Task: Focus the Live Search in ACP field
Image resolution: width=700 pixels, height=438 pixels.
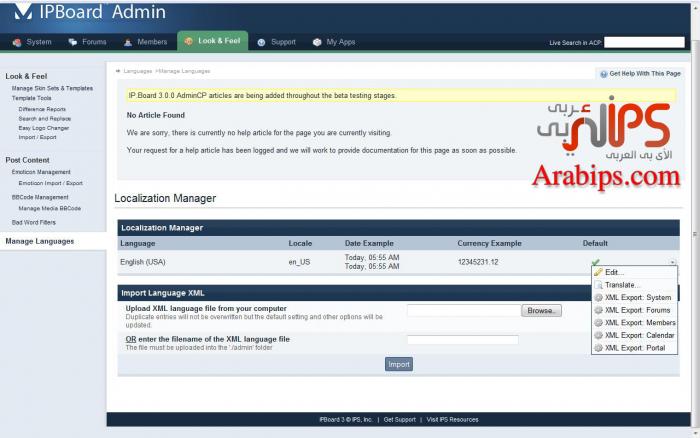Action: (643, 42)
